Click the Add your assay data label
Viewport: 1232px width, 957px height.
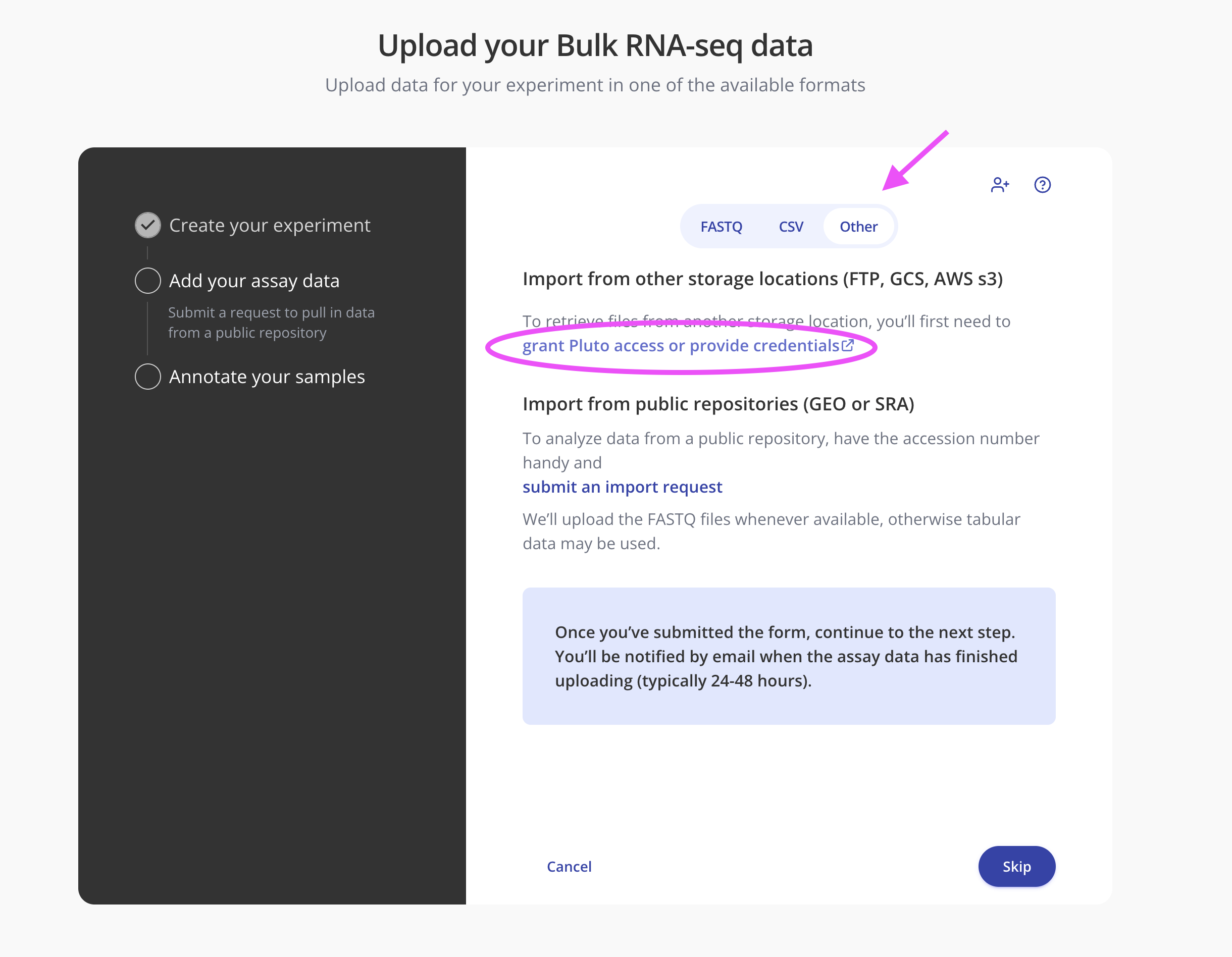click(254, 281)
